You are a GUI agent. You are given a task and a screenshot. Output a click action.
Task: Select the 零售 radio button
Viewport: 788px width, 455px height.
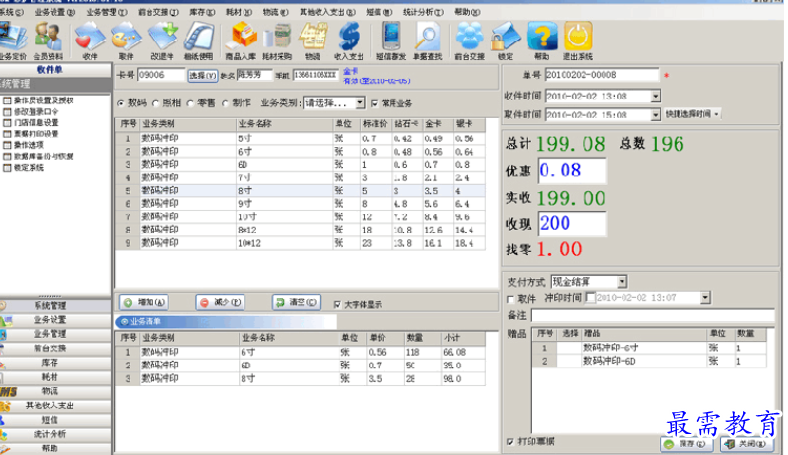pos(190,103)
